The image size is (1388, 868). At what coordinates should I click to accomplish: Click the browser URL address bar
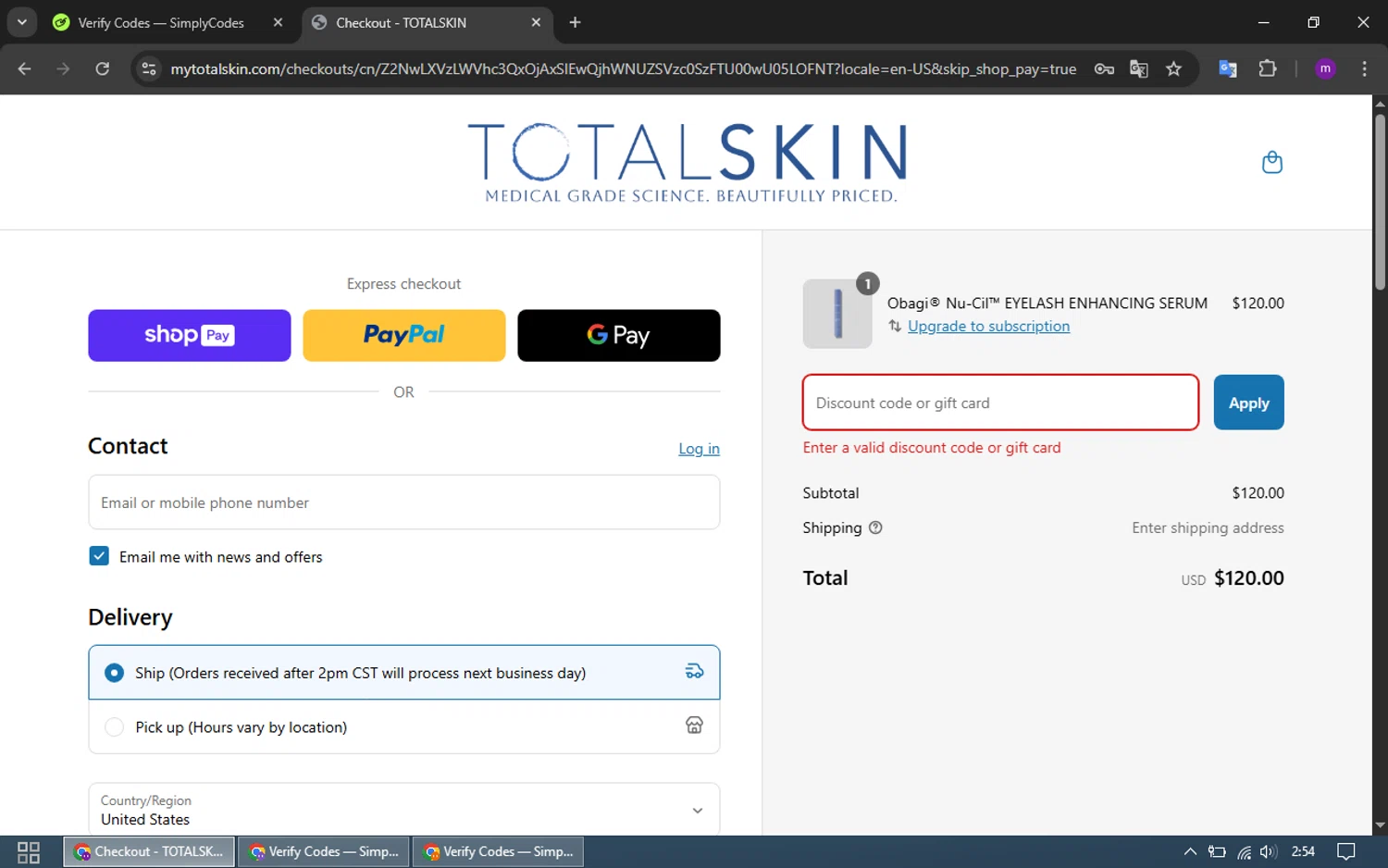pyautogui.click(x=623, y=68)
